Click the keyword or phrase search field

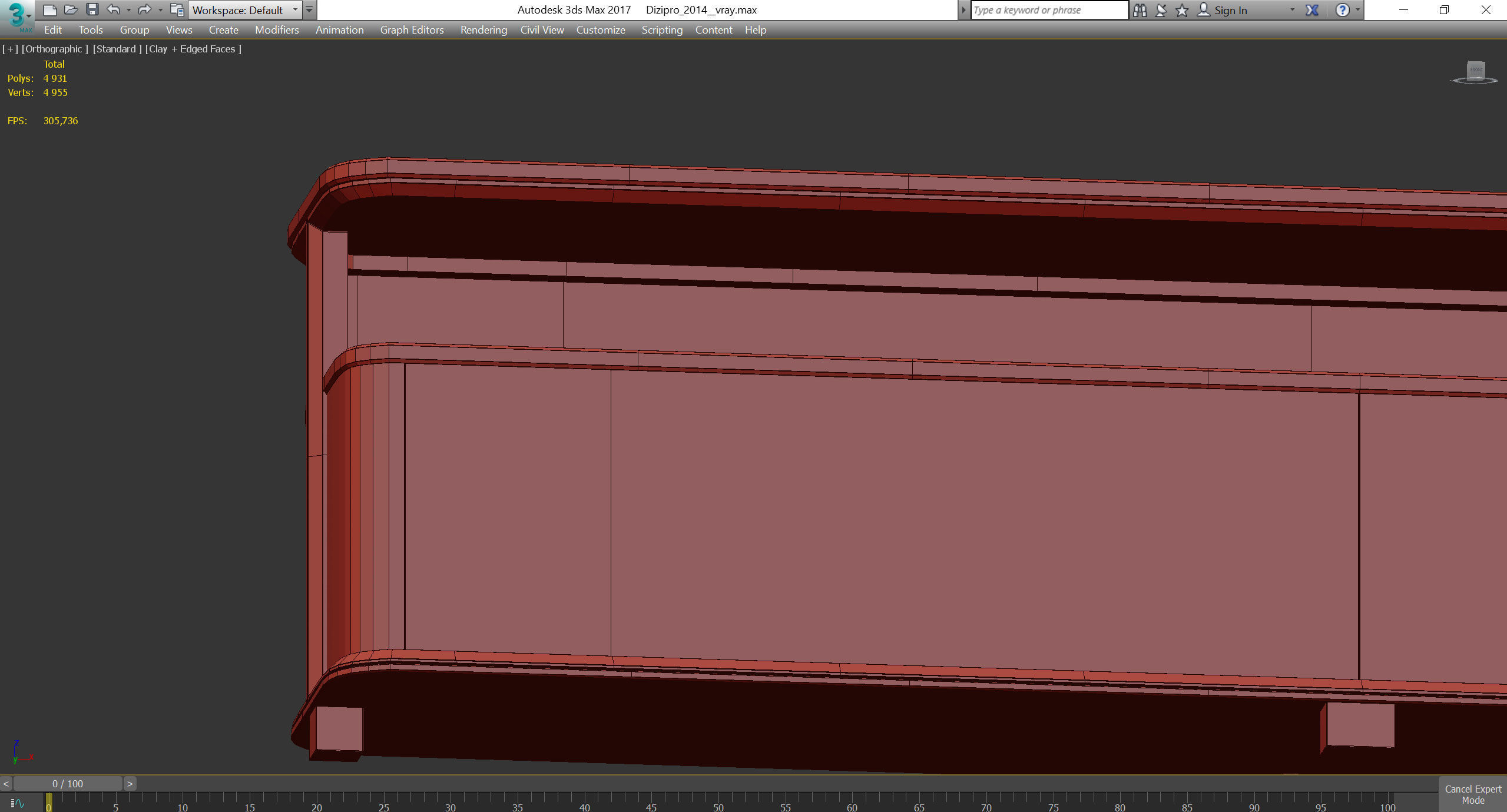click(x=1048, y=10)
